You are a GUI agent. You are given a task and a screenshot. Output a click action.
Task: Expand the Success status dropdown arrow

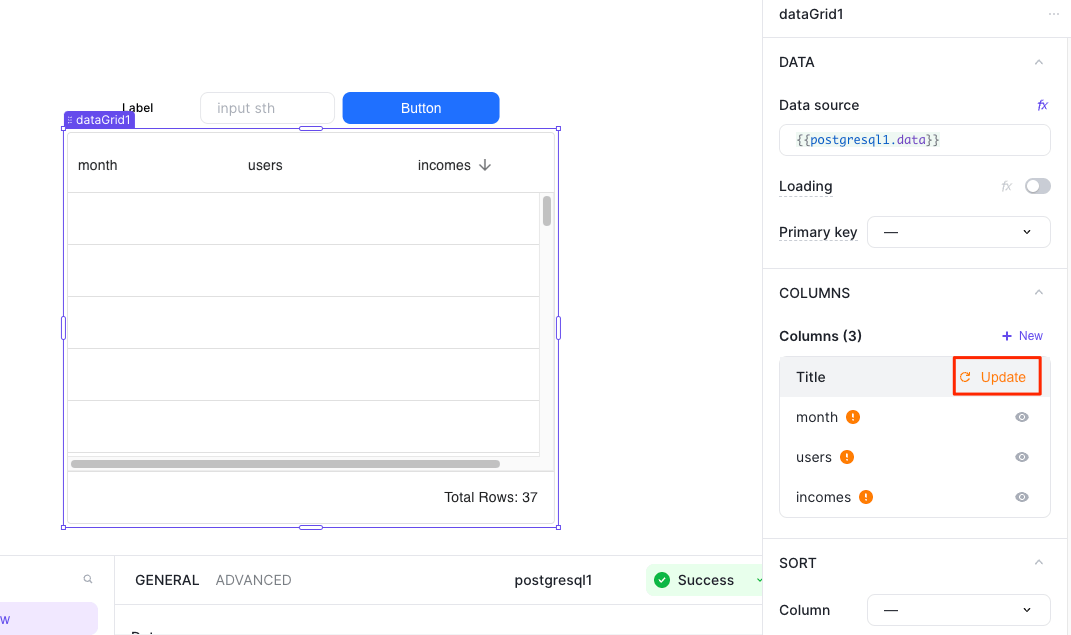pos(758,580)
